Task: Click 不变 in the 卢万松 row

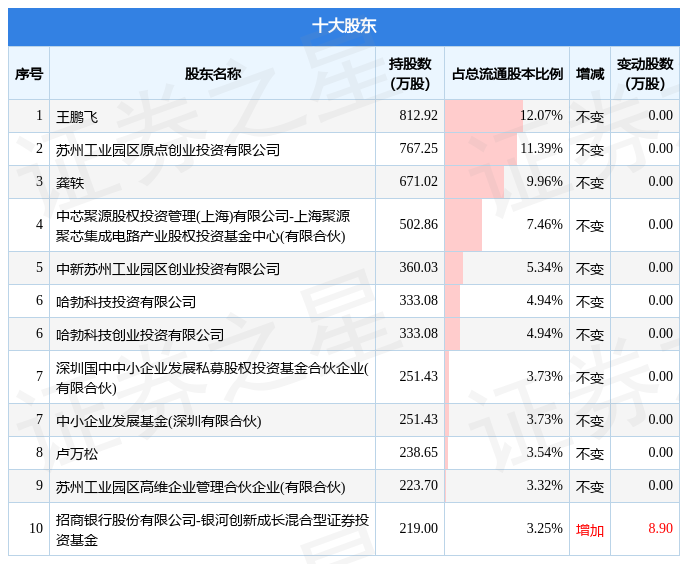Action: pos(590,453)
